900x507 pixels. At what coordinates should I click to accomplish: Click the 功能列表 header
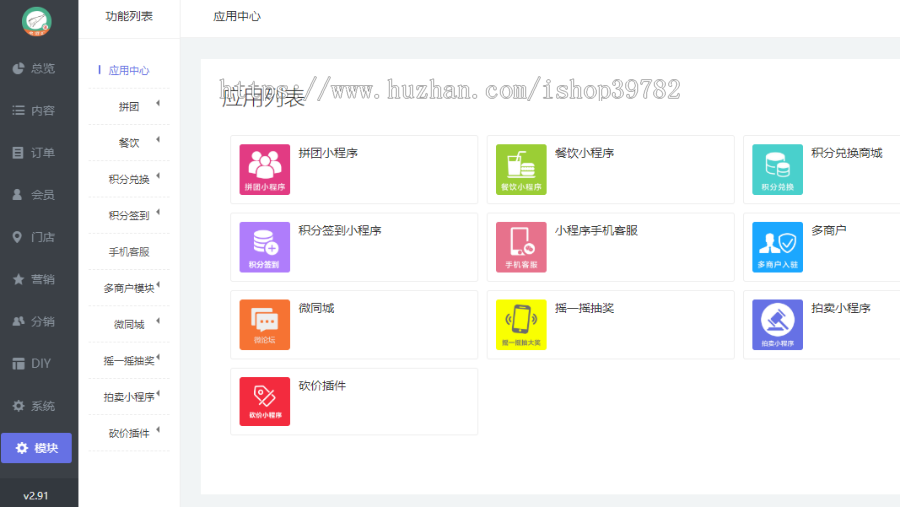point(129,16)
